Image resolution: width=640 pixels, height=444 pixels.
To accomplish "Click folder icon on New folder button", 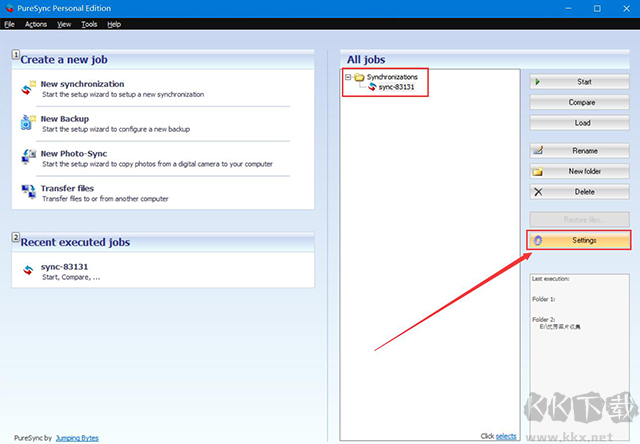I will coord(538,171).
